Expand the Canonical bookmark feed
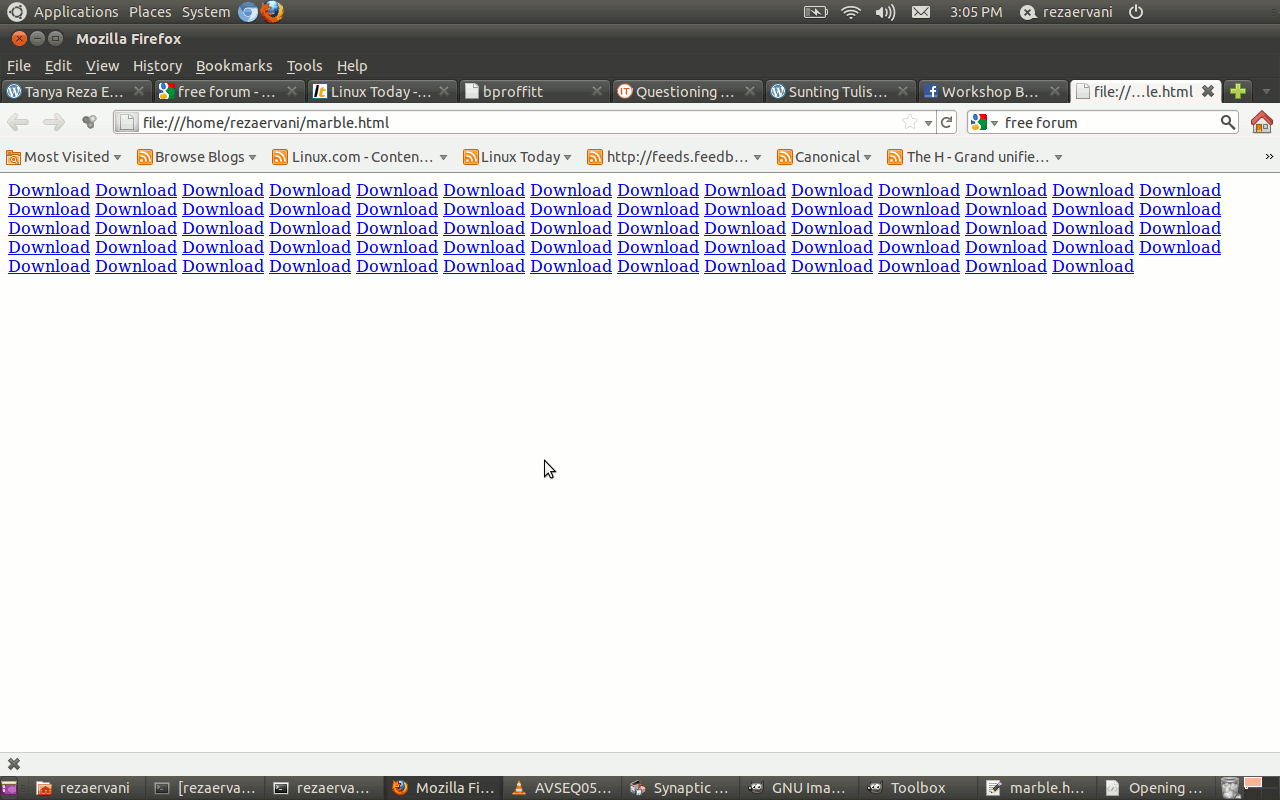 [x=825, y=157]
